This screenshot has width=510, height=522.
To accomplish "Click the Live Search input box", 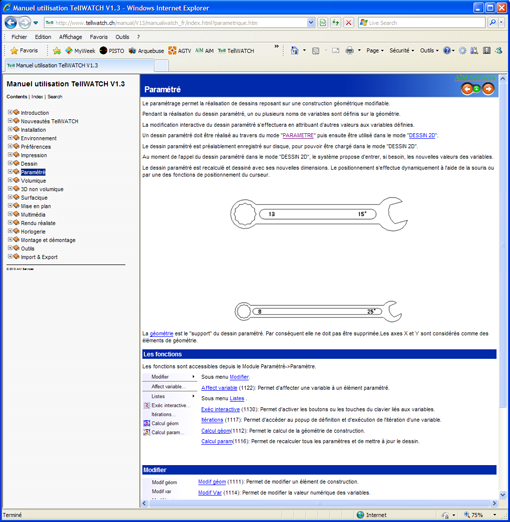I will tap(422, 23).
